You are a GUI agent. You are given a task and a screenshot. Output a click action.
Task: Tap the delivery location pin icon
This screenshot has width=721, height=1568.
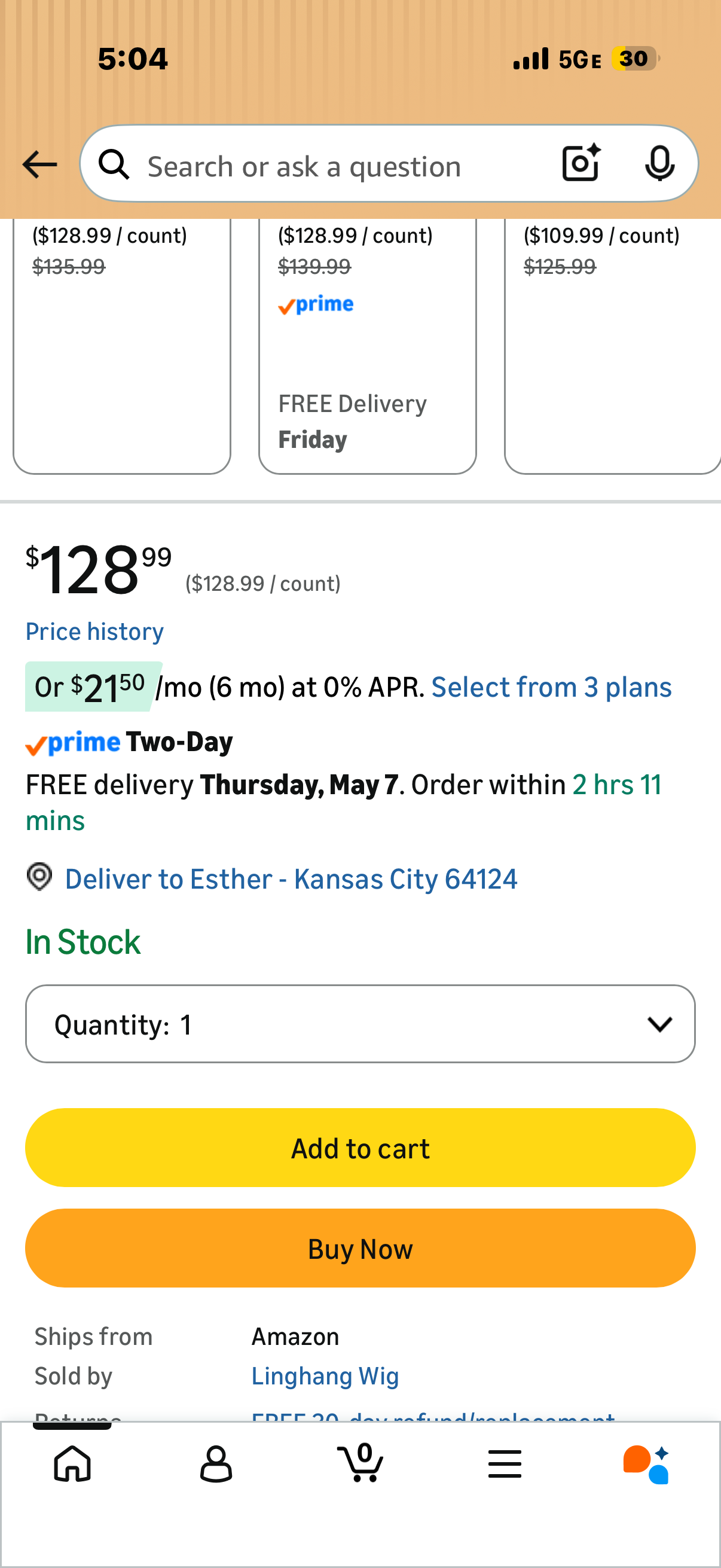click(x=39, y=877)
